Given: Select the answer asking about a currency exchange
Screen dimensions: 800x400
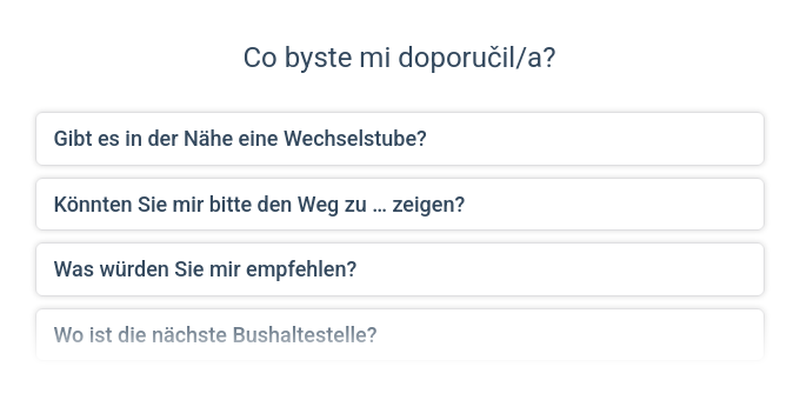Looking at the screenshot, I should tap(400, 138).
